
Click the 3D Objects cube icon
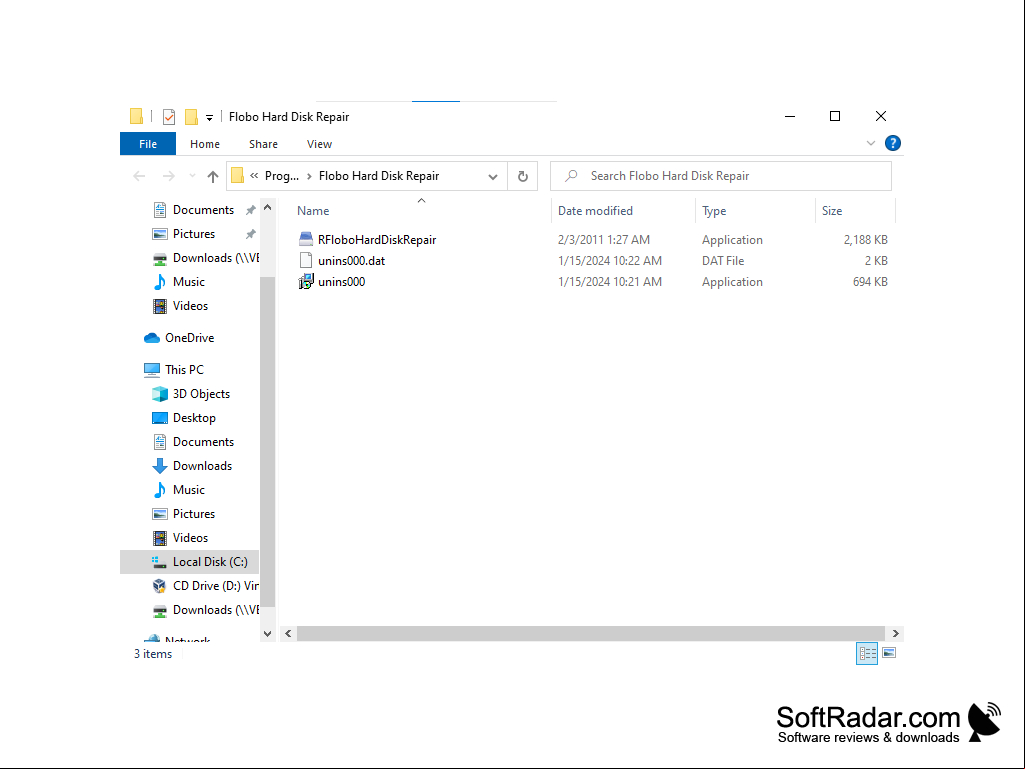[x=160, y=394]
